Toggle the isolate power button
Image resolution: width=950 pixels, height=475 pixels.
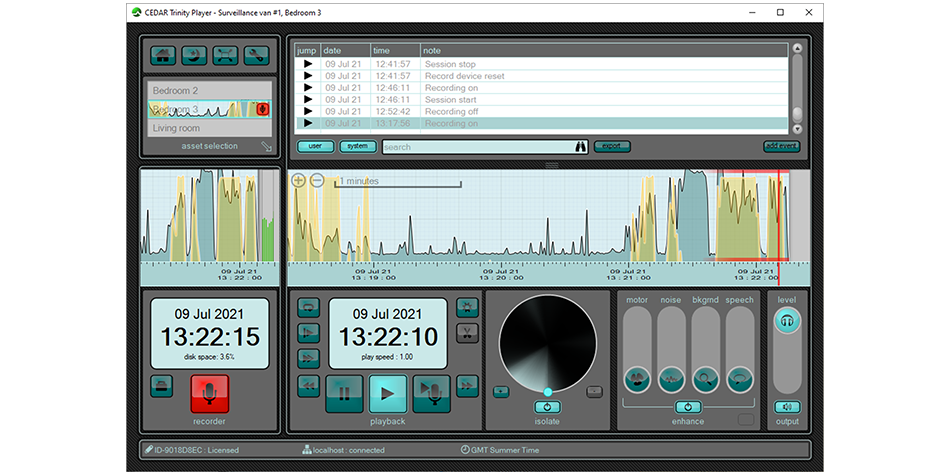point(547,407)
